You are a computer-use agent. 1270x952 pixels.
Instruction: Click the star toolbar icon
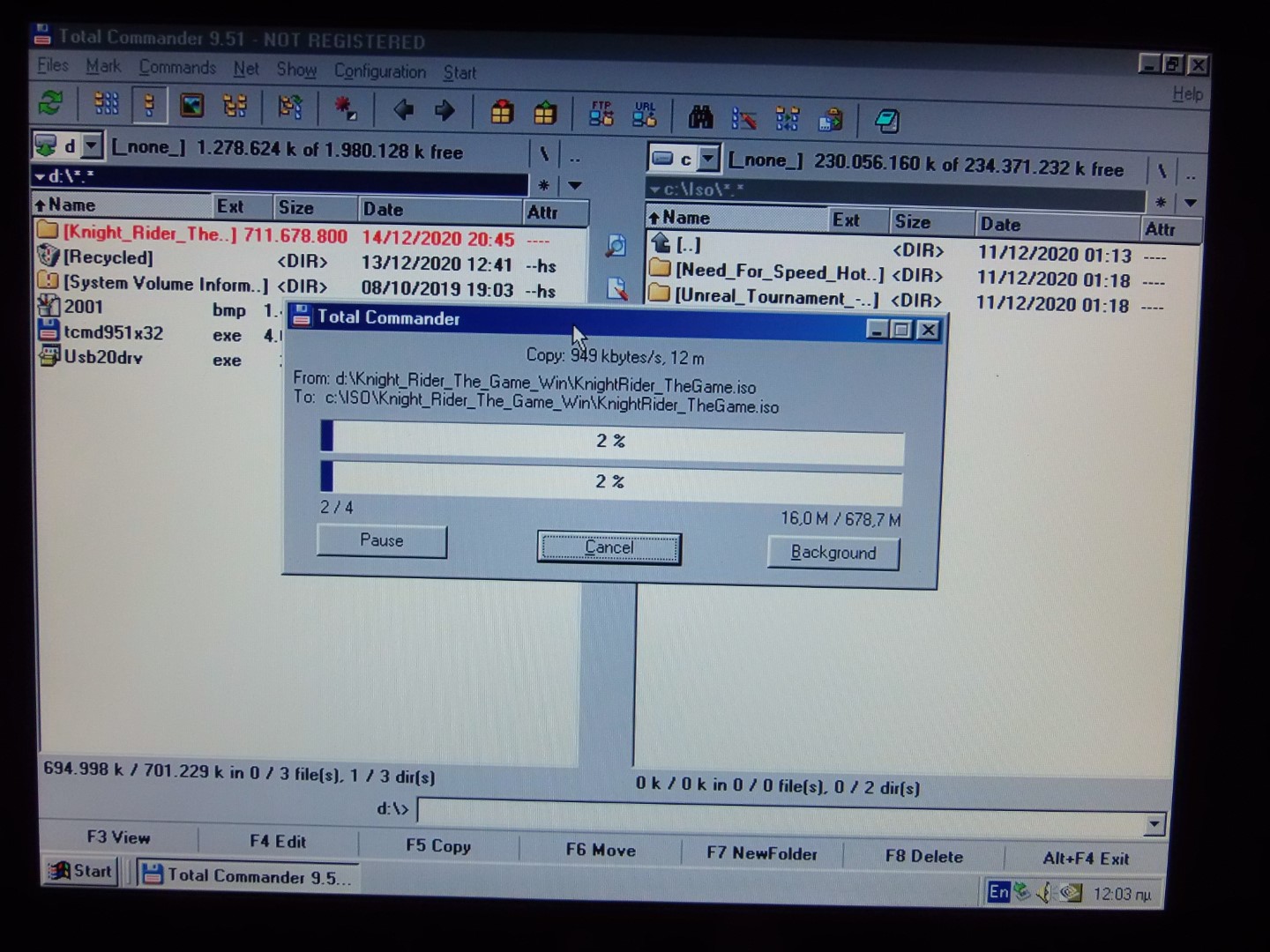345,108
